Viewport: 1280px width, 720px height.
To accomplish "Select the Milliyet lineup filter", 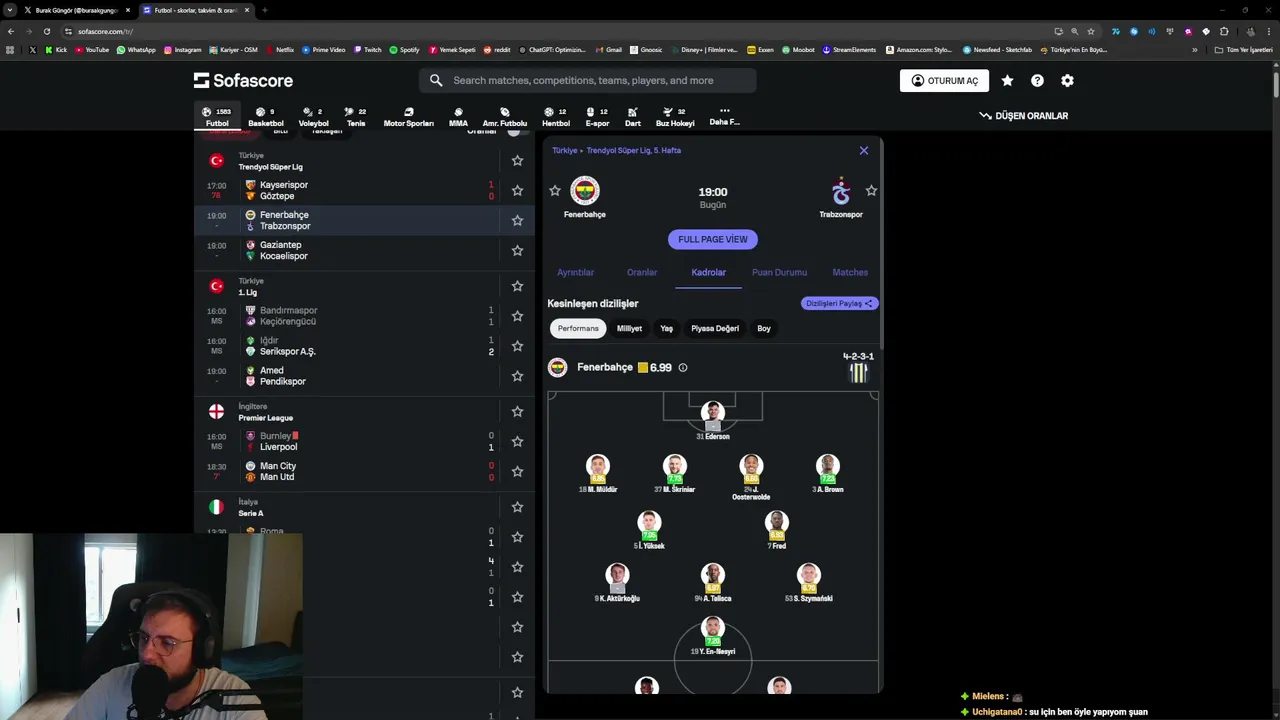I will click(629, 328).
